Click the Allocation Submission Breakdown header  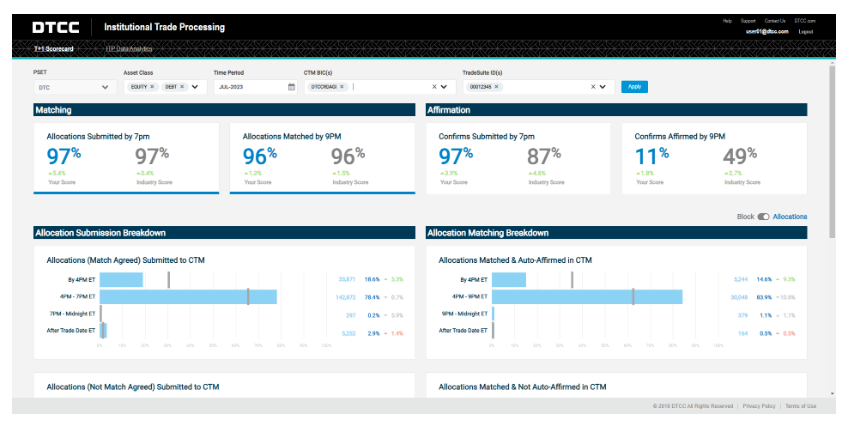[224, 233]
